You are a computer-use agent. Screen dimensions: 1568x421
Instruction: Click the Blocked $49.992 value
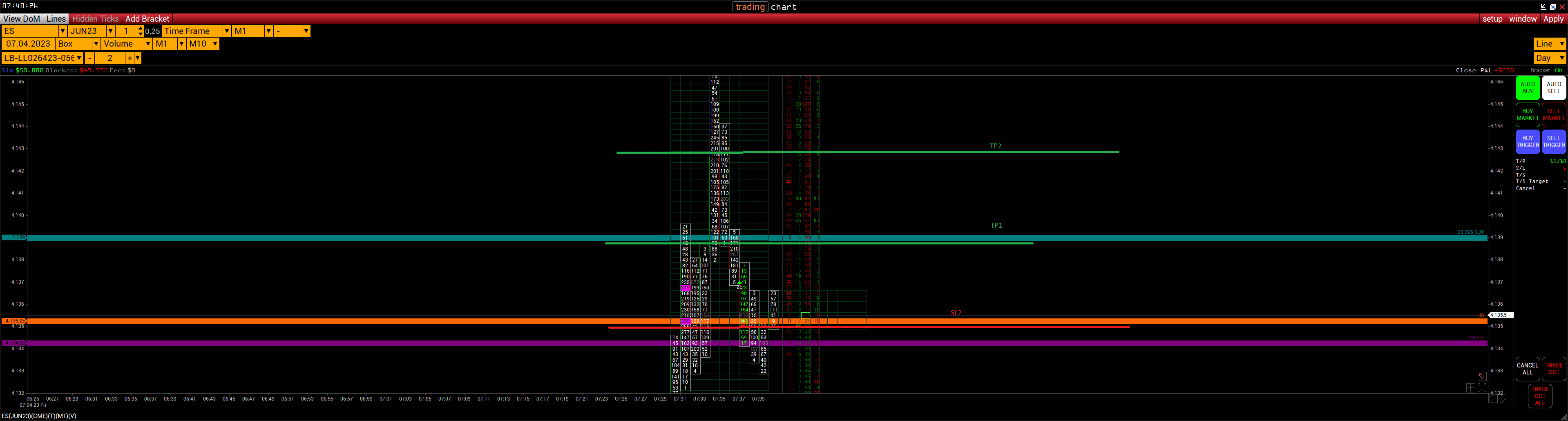coord(93,71)
